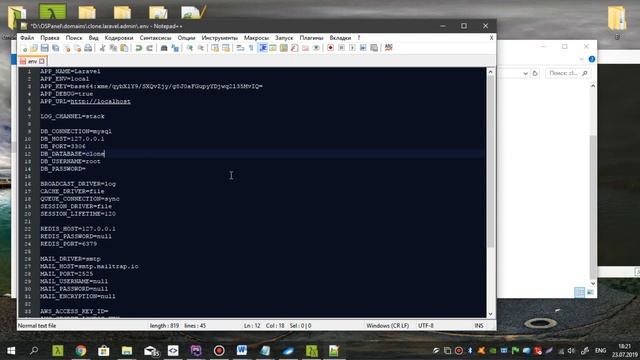Open the Файл menu
This screenshot has height=360, width=640.
click(27, 38)
